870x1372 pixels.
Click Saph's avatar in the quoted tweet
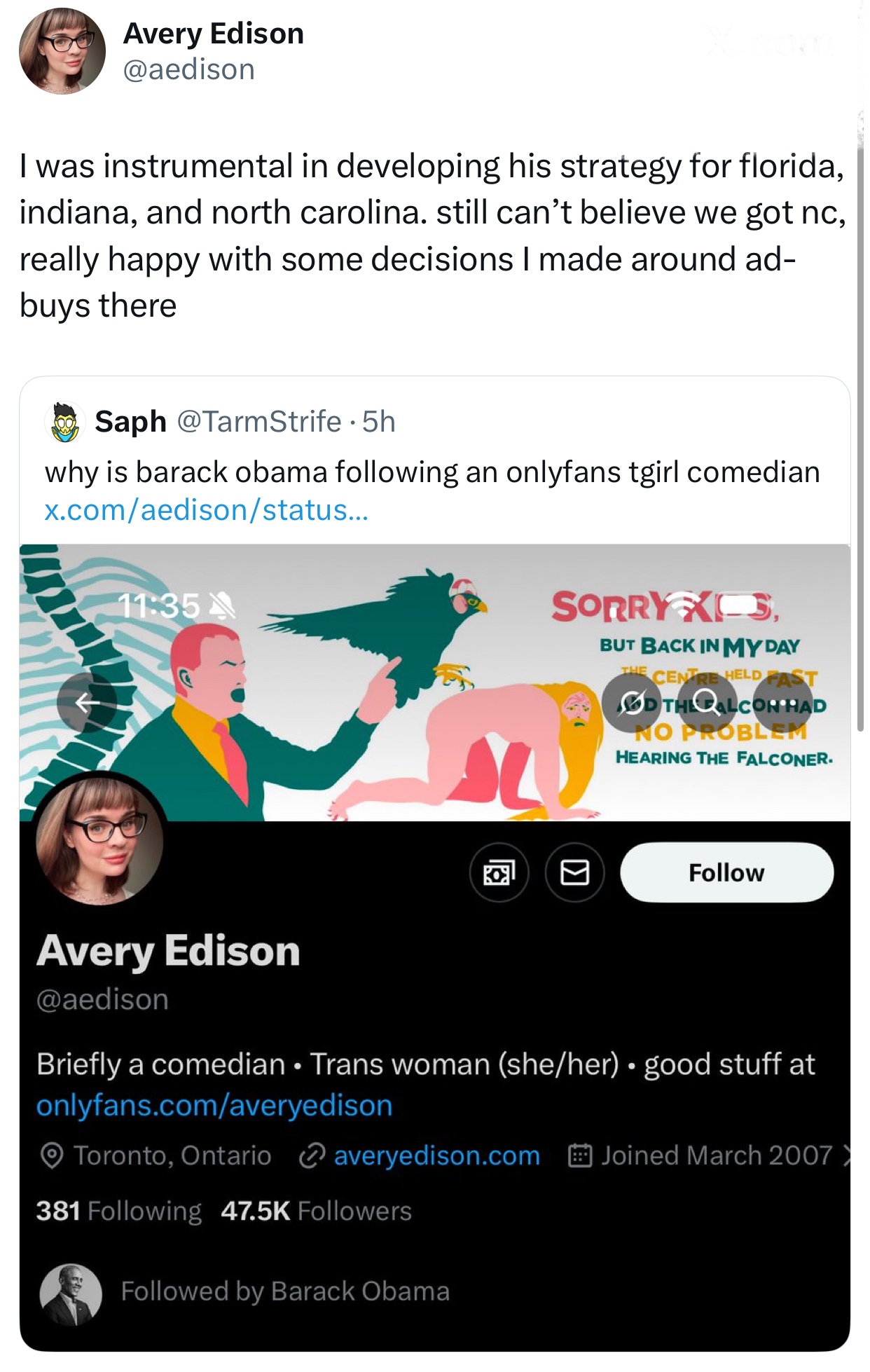point(64,423)
